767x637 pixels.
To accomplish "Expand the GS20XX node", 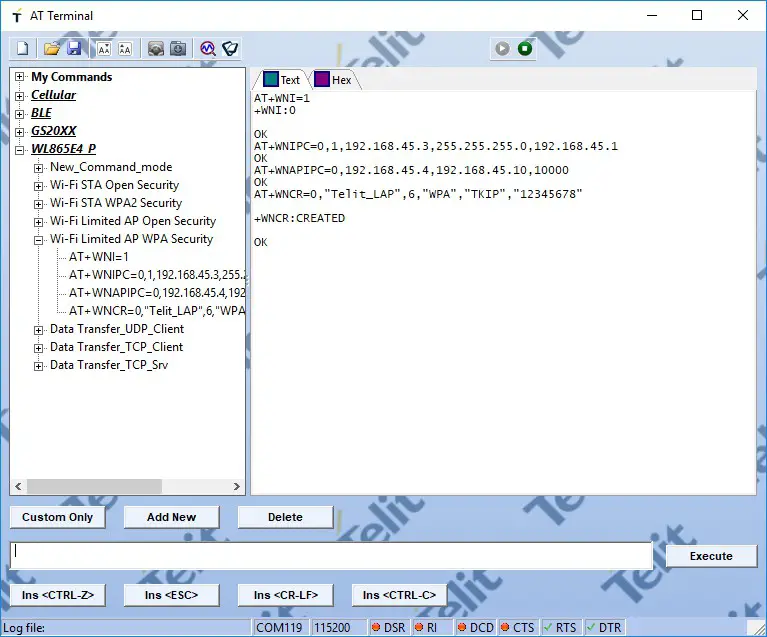I will 19,132.
